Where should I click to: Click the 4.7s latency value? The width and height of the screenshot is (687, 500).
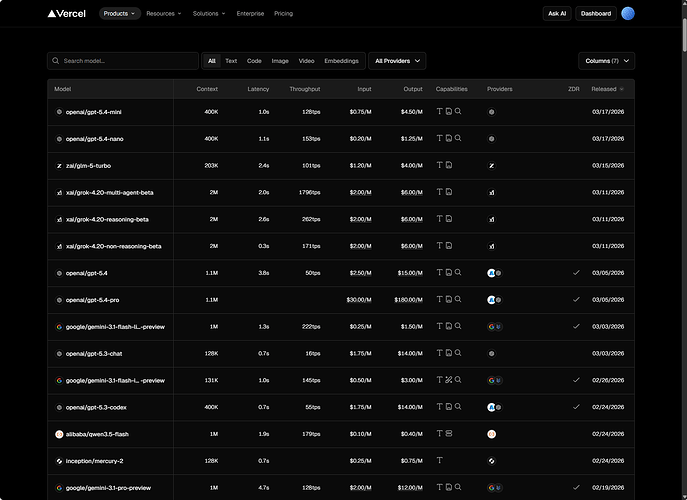[x=264, y=488]
